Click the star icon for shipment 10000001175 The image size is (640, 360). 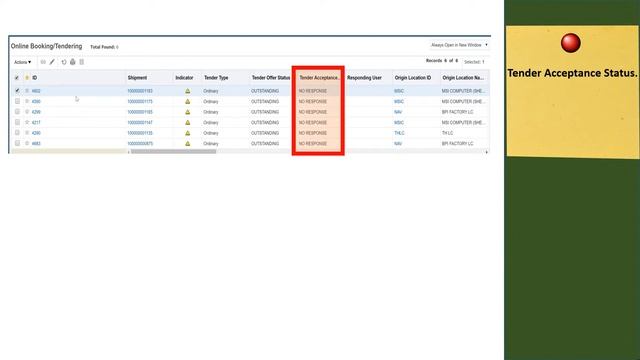(x=27, y=101)
